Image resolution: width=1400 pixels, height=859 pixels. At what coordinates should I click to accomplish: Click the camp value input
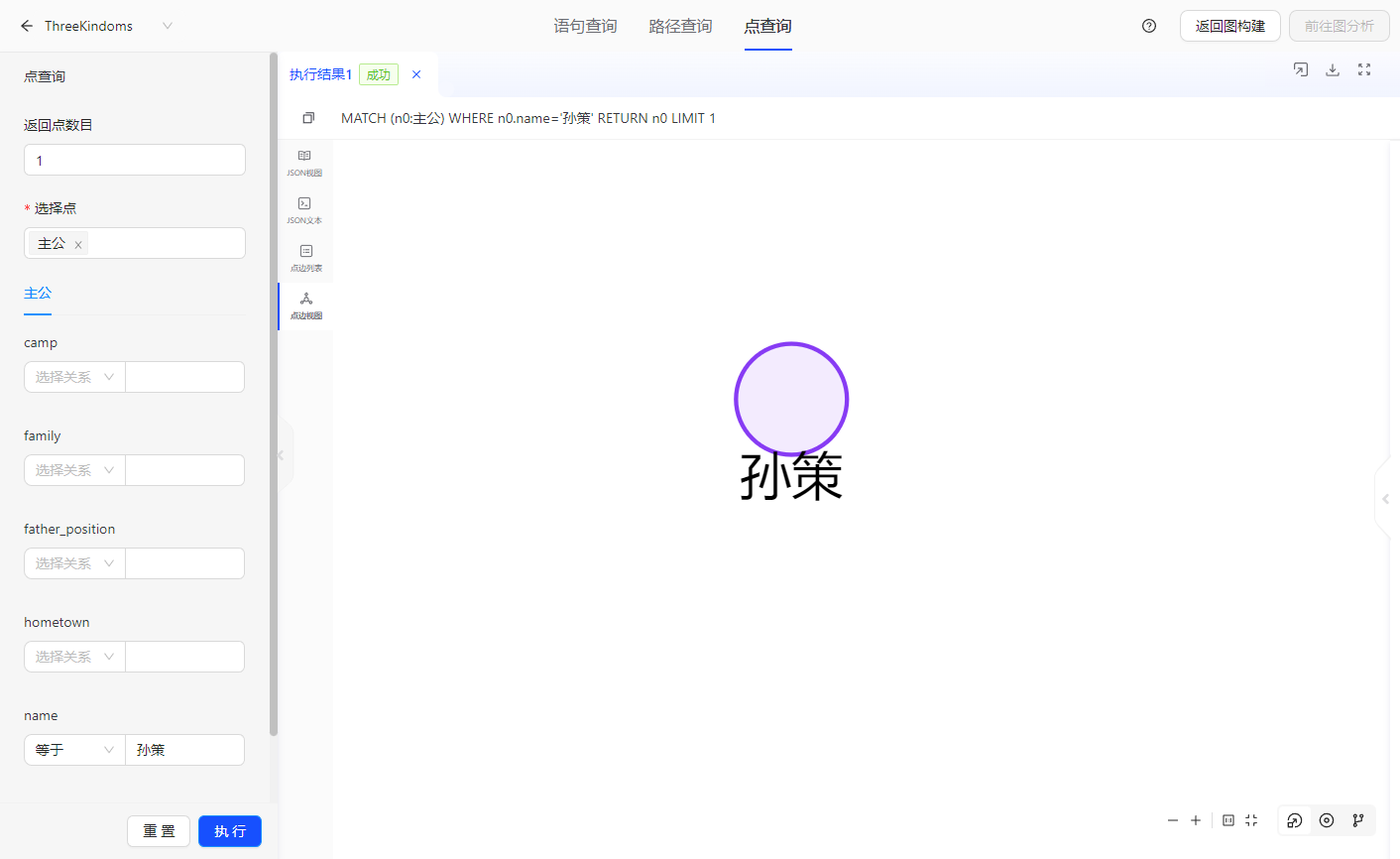point(185,377)
